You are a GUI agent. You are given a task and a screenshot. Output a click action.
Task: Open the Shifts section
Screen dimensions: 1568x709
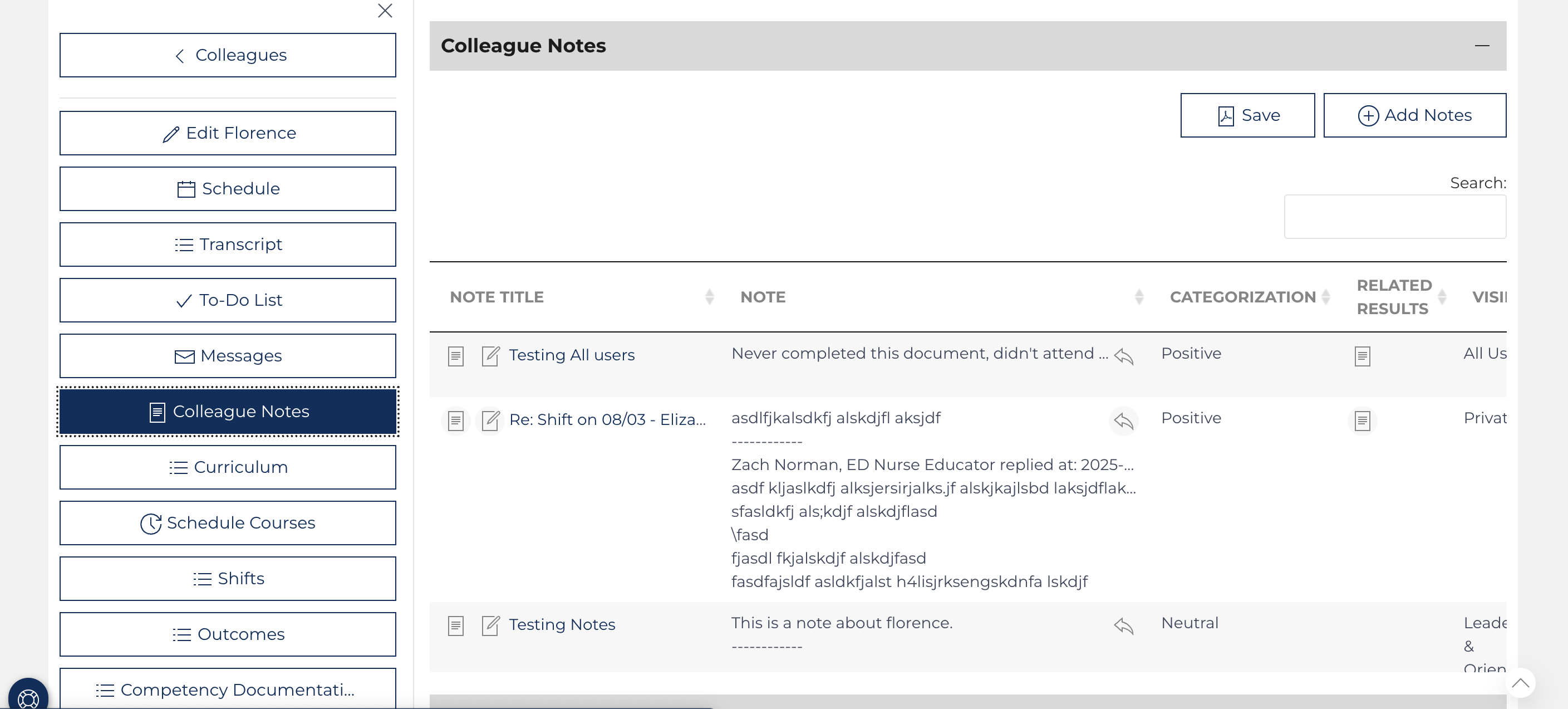click(228, 578)
